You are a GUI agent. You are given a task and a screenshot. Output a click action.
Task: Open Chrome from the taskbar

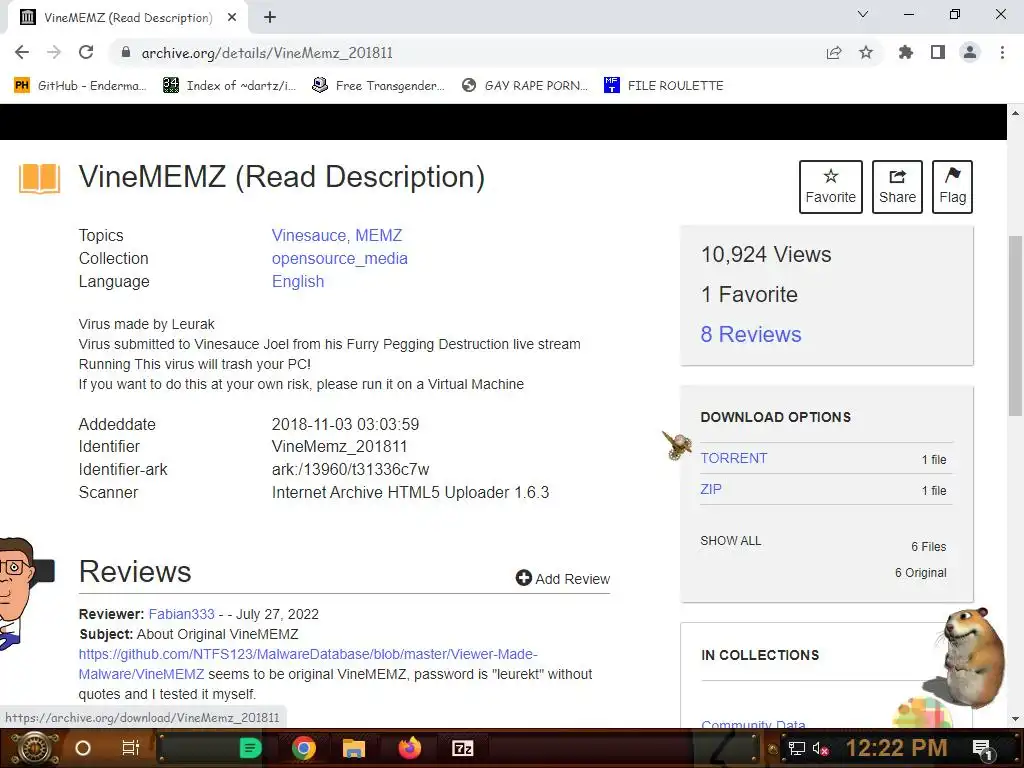point(304,748)
